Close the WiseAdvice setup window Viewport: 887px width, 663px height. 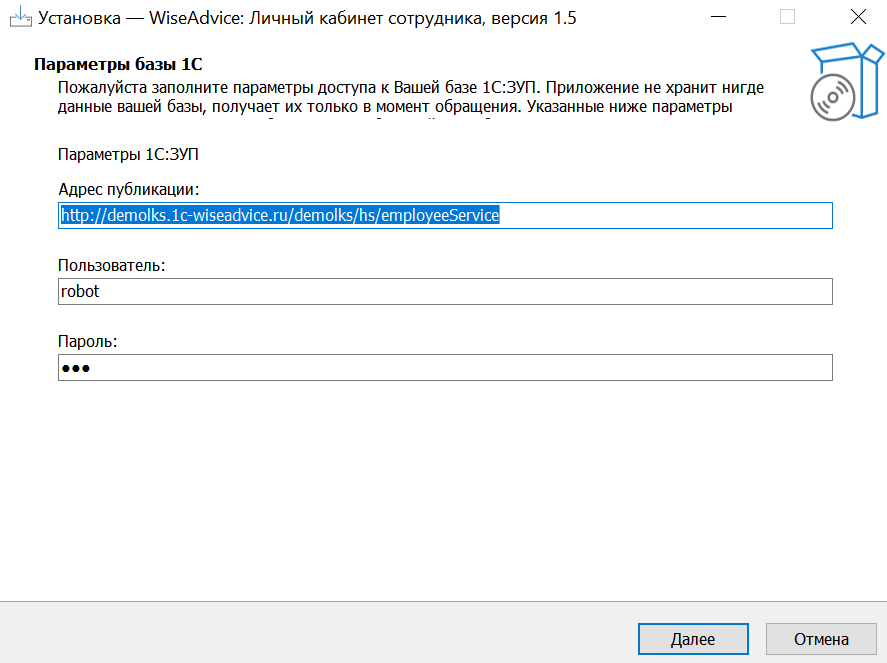857,17
